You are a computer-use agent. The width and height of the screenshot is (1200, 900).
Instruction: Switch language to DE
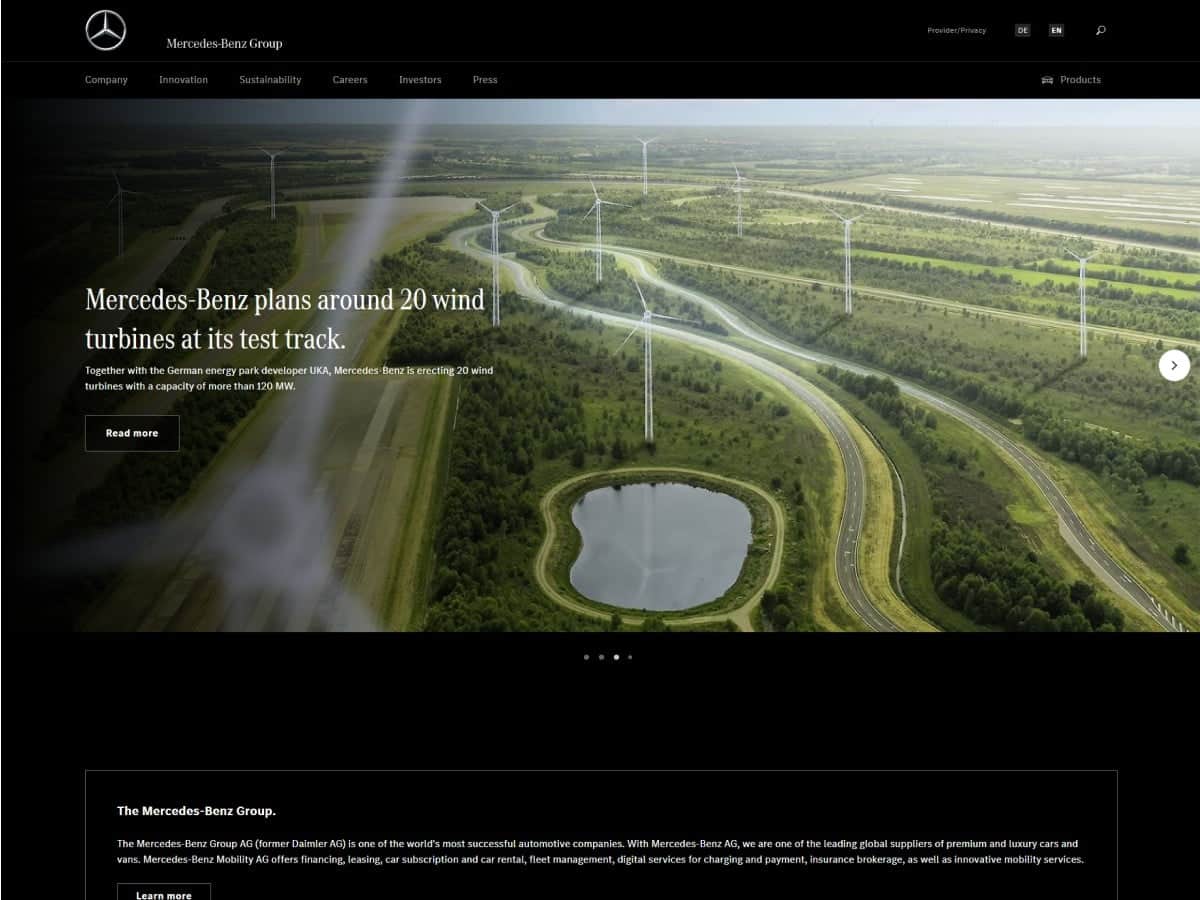pos(1022,30)
